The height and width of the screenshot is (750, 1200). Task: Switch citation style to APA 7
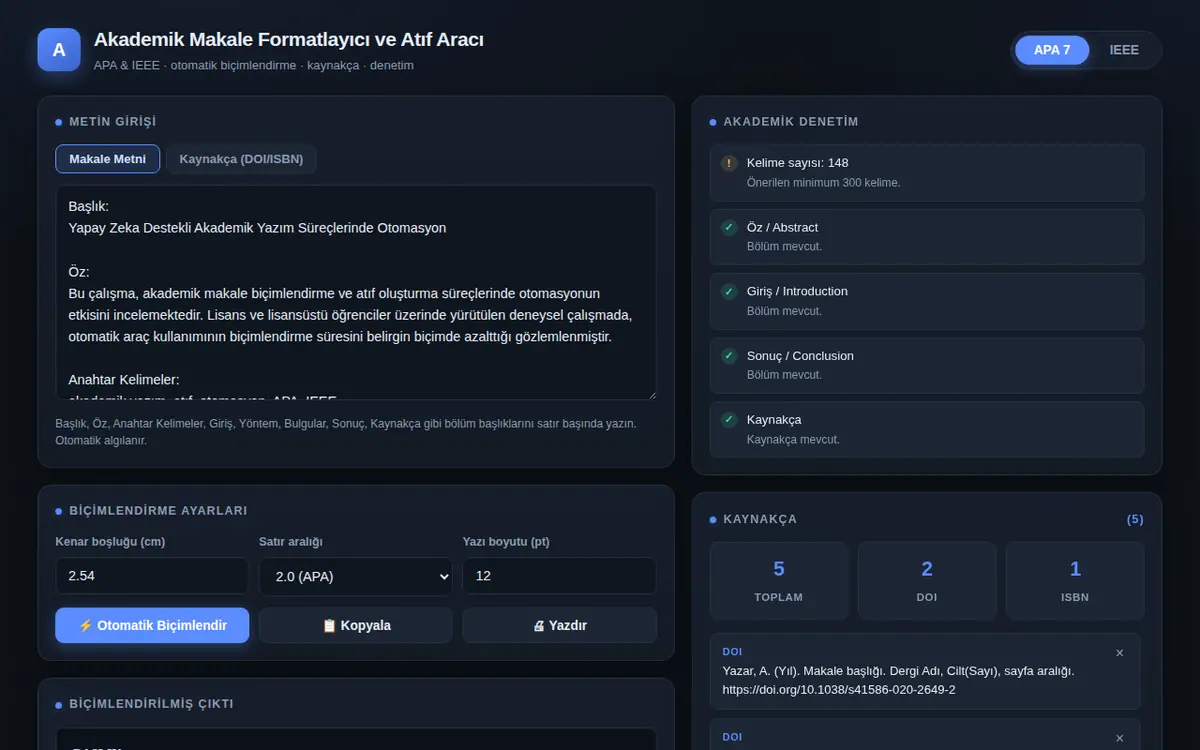[x=1052, y=50]
